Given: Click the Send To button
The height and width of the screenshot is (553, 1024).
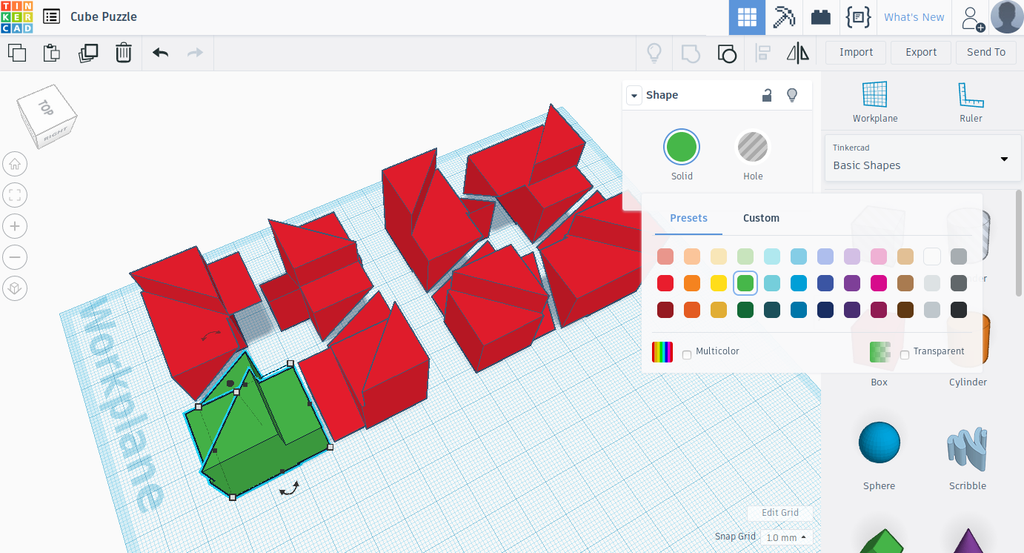Looking at the screenshot, I should [x=986, y=52].
